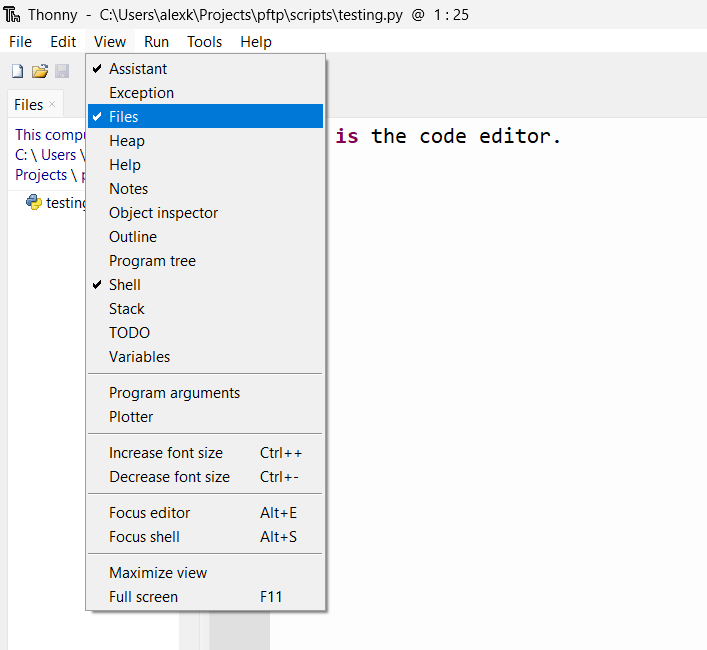Select Focus editor menu entry

tap(205, 513)
